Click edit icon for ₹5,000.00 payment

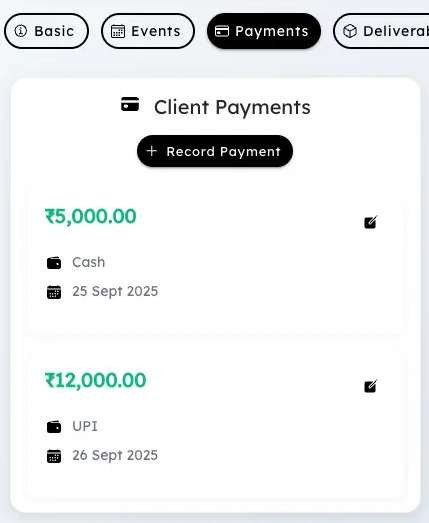click(x=371, y=222)
